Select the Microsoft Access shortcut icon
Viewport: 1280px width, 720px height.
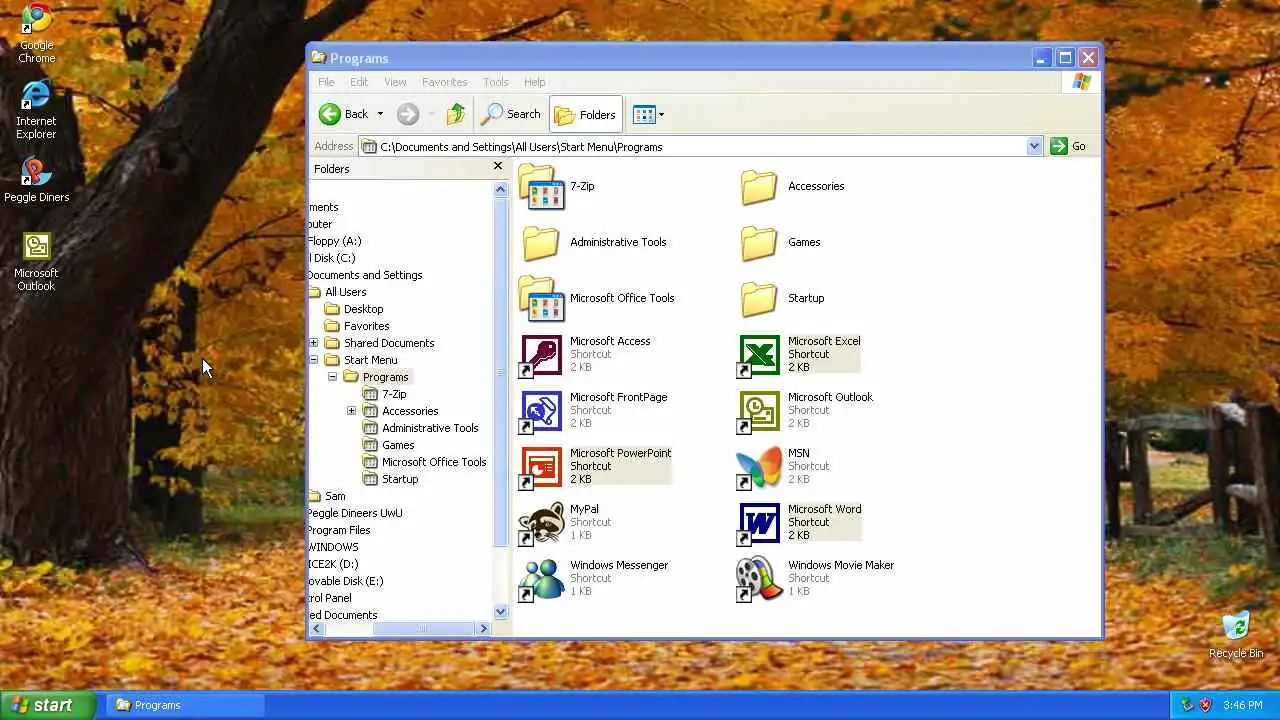(x=541, y=355)
